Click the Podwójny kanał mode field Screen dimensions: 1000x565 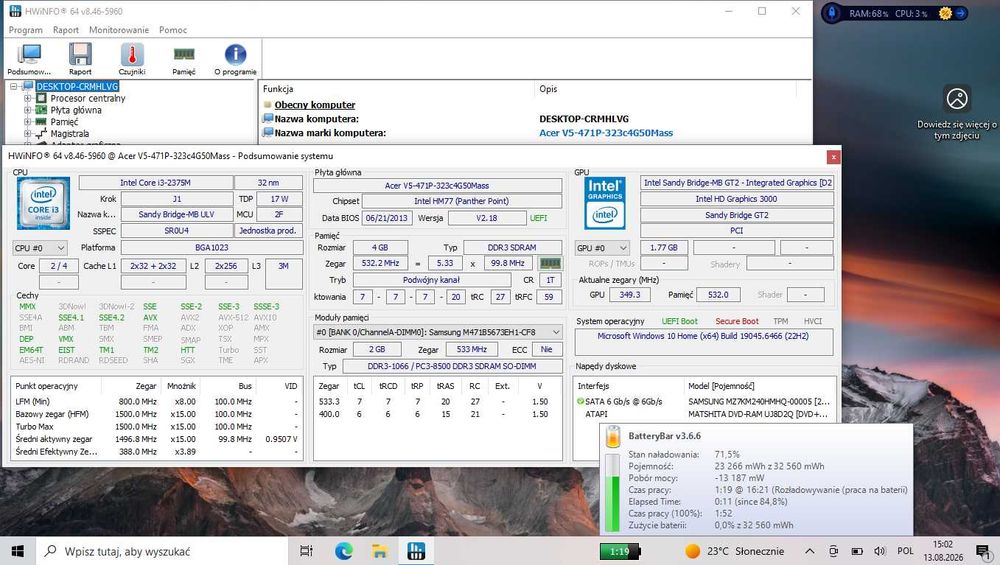coord(432,280)
